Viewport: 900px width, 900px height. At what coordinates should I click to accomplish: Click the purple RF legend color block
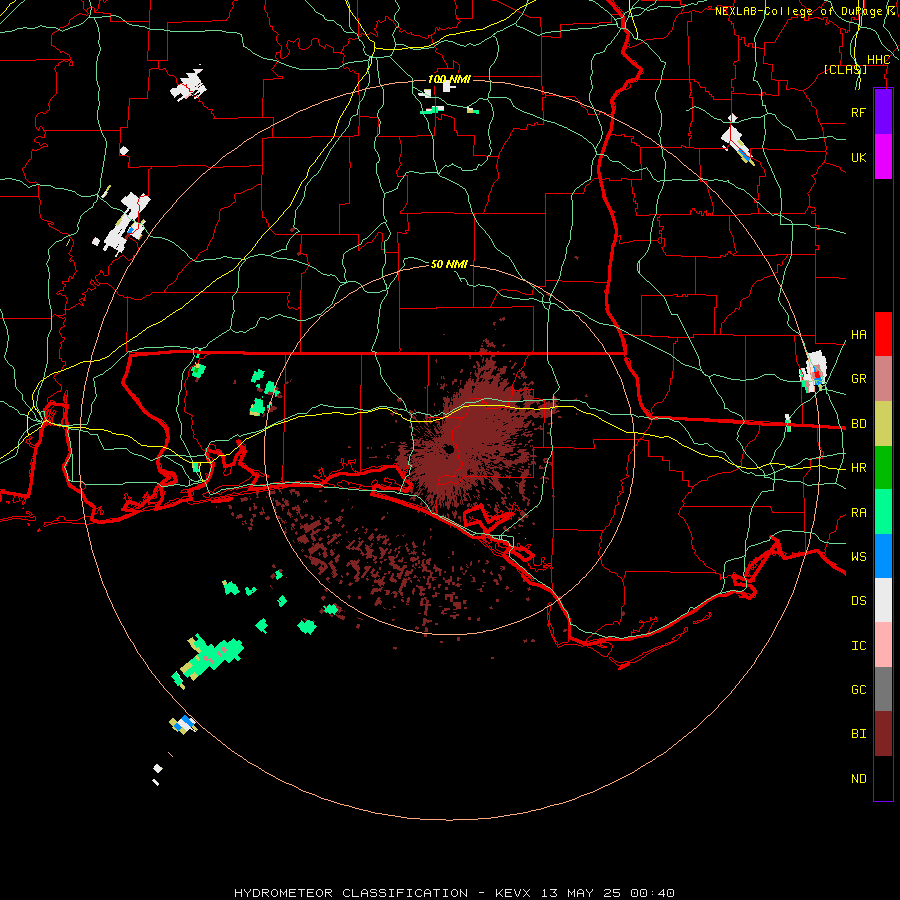click(x=883, y=112)
